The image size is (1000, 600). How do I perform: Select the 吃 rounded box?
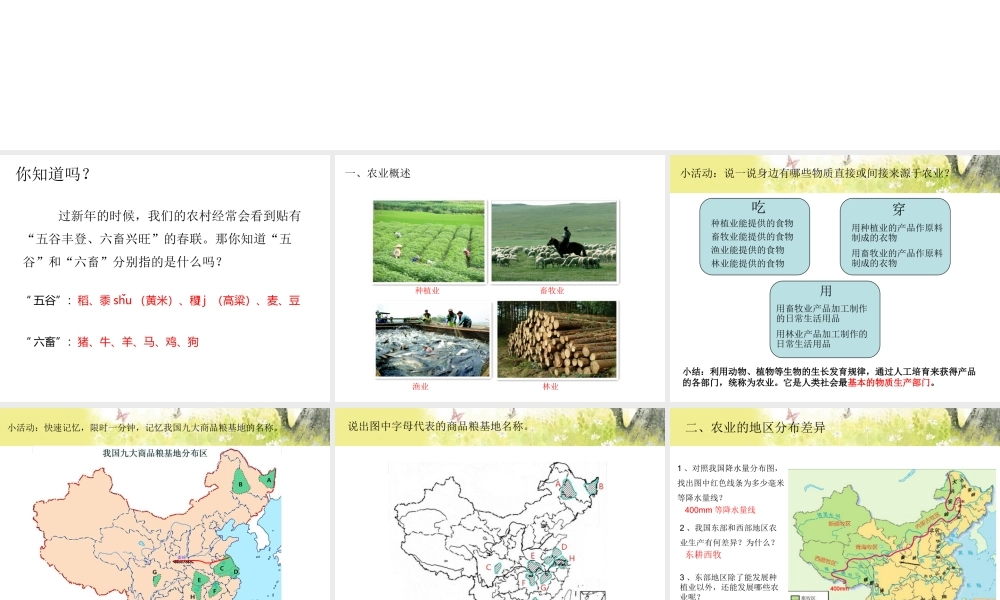tap(754, 237)
